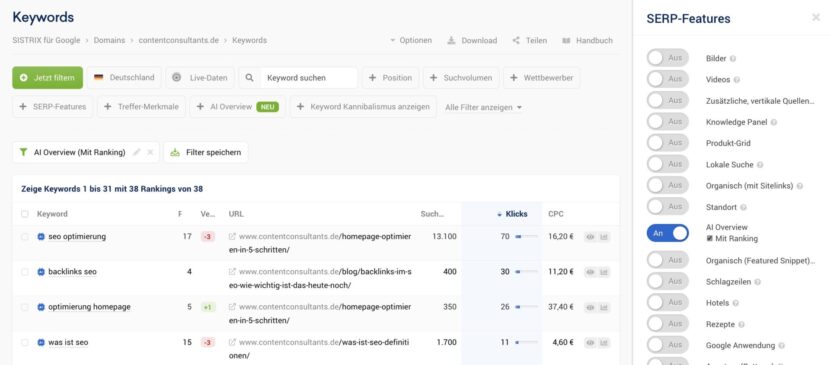Navigate to Domains breadcrumb
Viewport: 830px width, 365px height.
(x=110, y=40)
